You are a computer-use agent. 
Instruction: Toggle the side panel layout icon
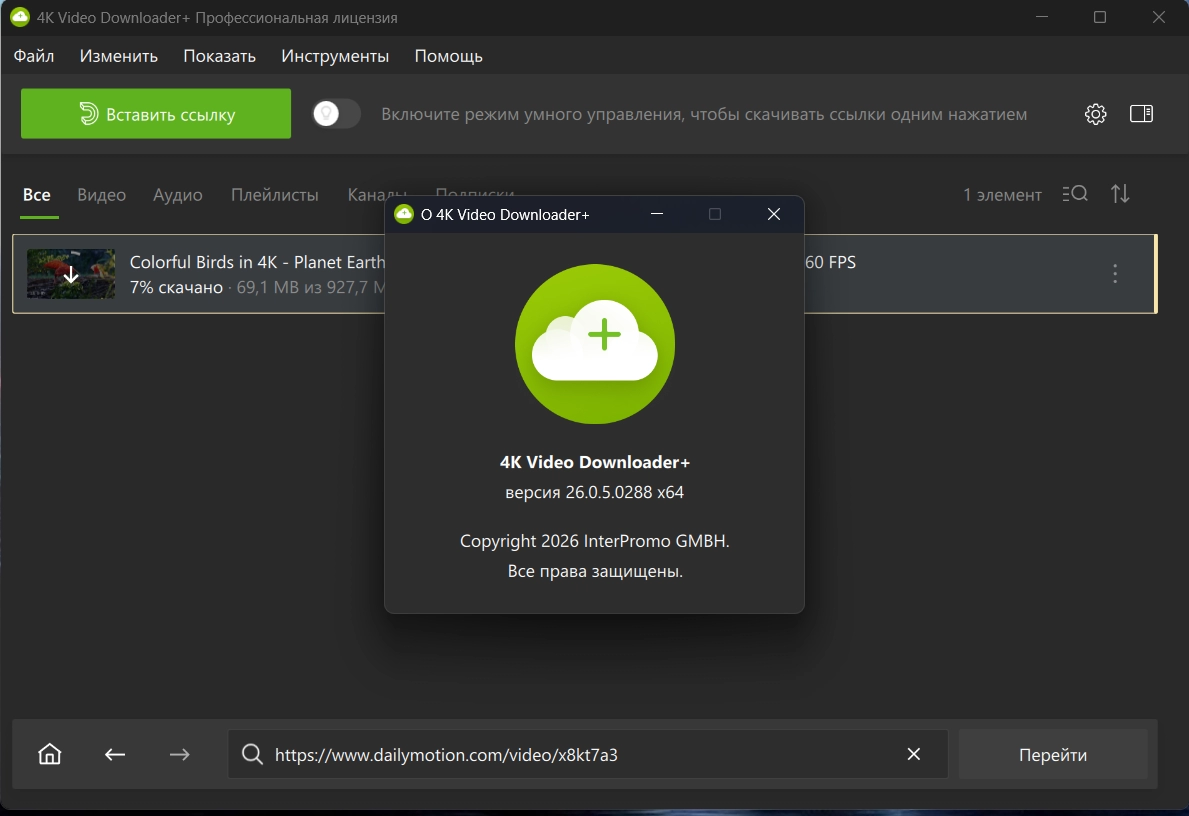(1141, 114)
